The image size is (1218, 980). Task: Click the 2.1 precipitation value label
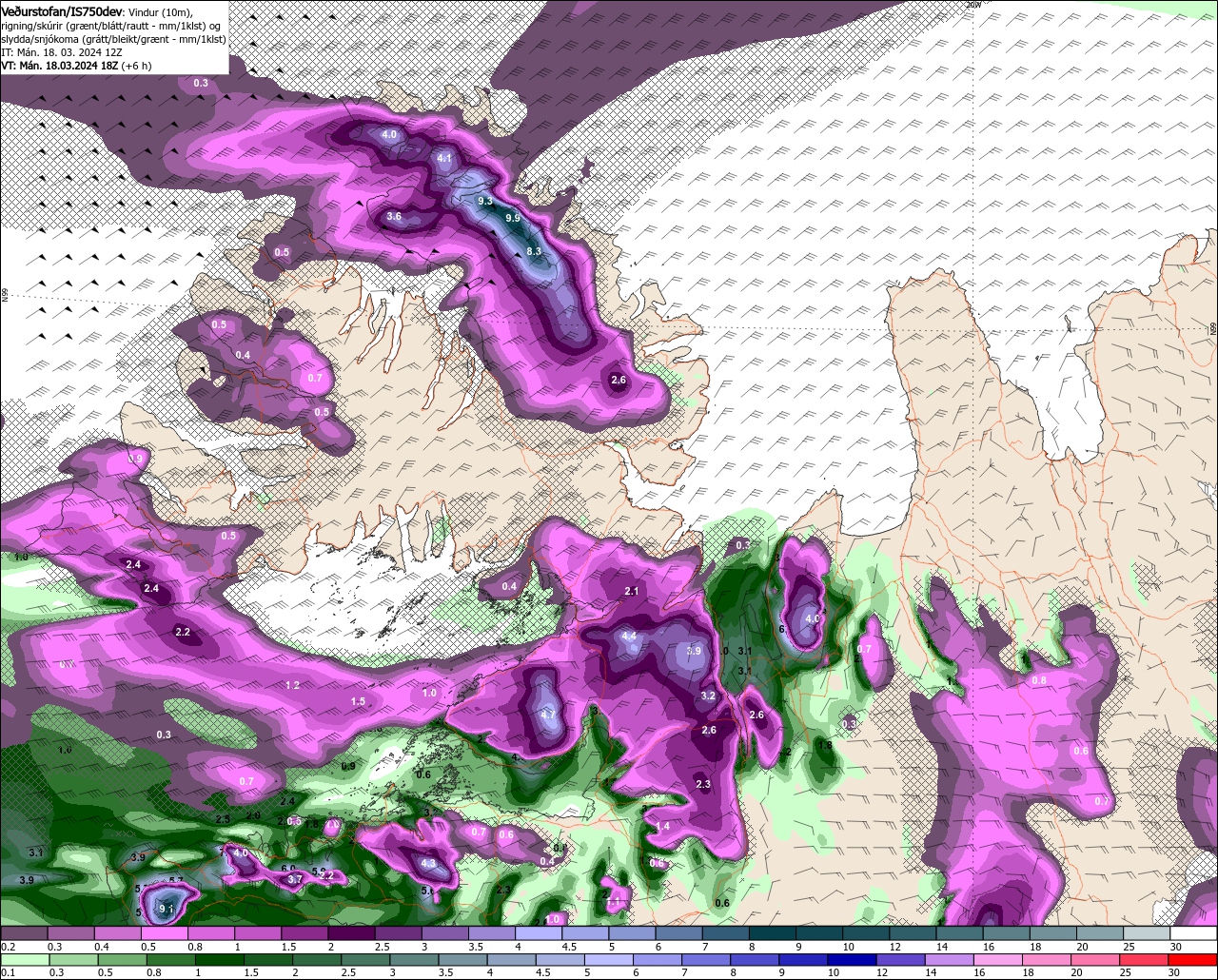(x=632, y=592)
